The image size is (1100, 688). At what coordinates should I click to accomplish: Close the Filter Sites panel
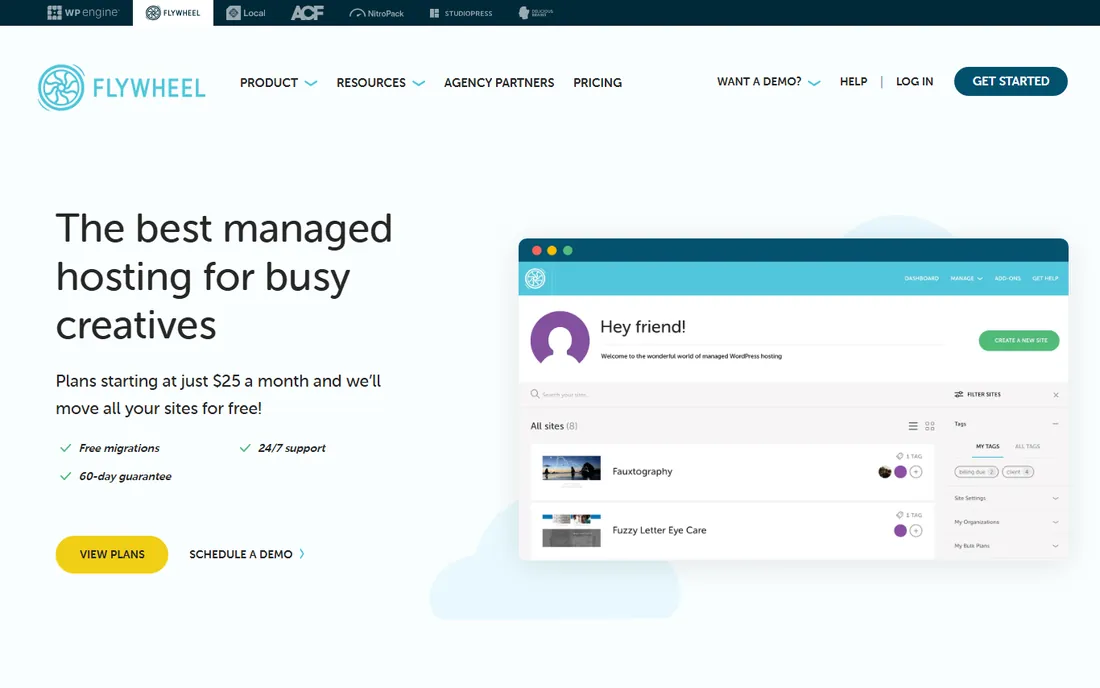[x=1056, y=395]
